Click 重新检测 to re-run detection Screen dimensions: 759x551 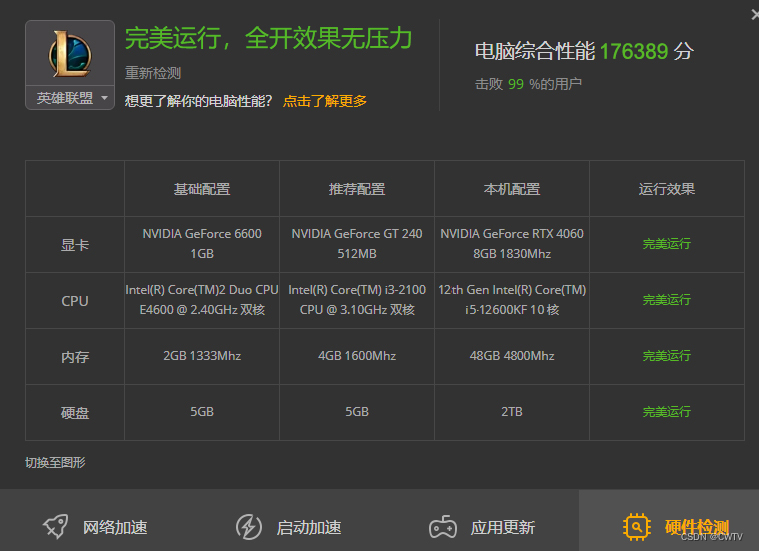153,73
